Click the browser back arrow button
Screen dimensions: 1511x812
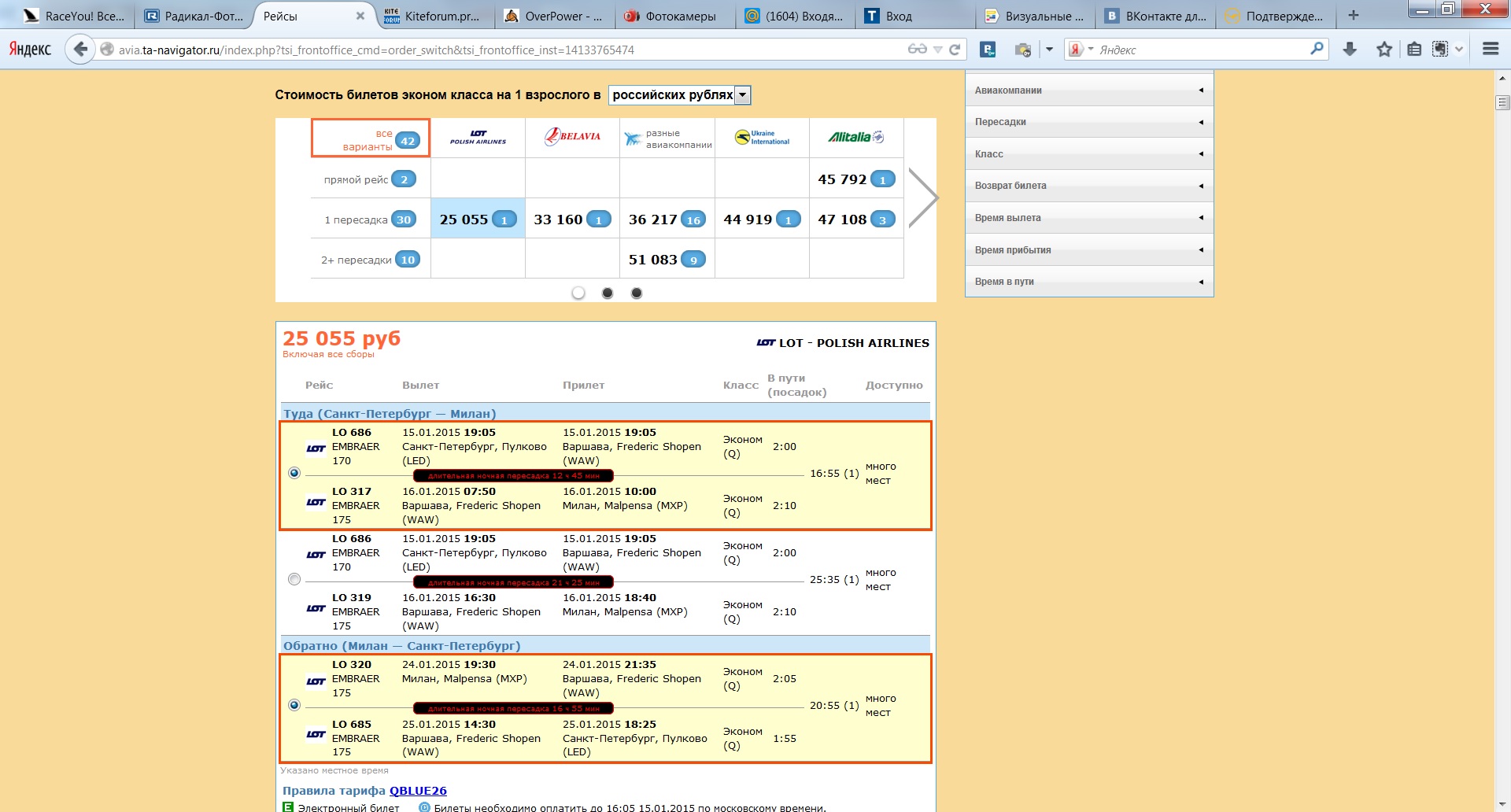pos(80,49)
